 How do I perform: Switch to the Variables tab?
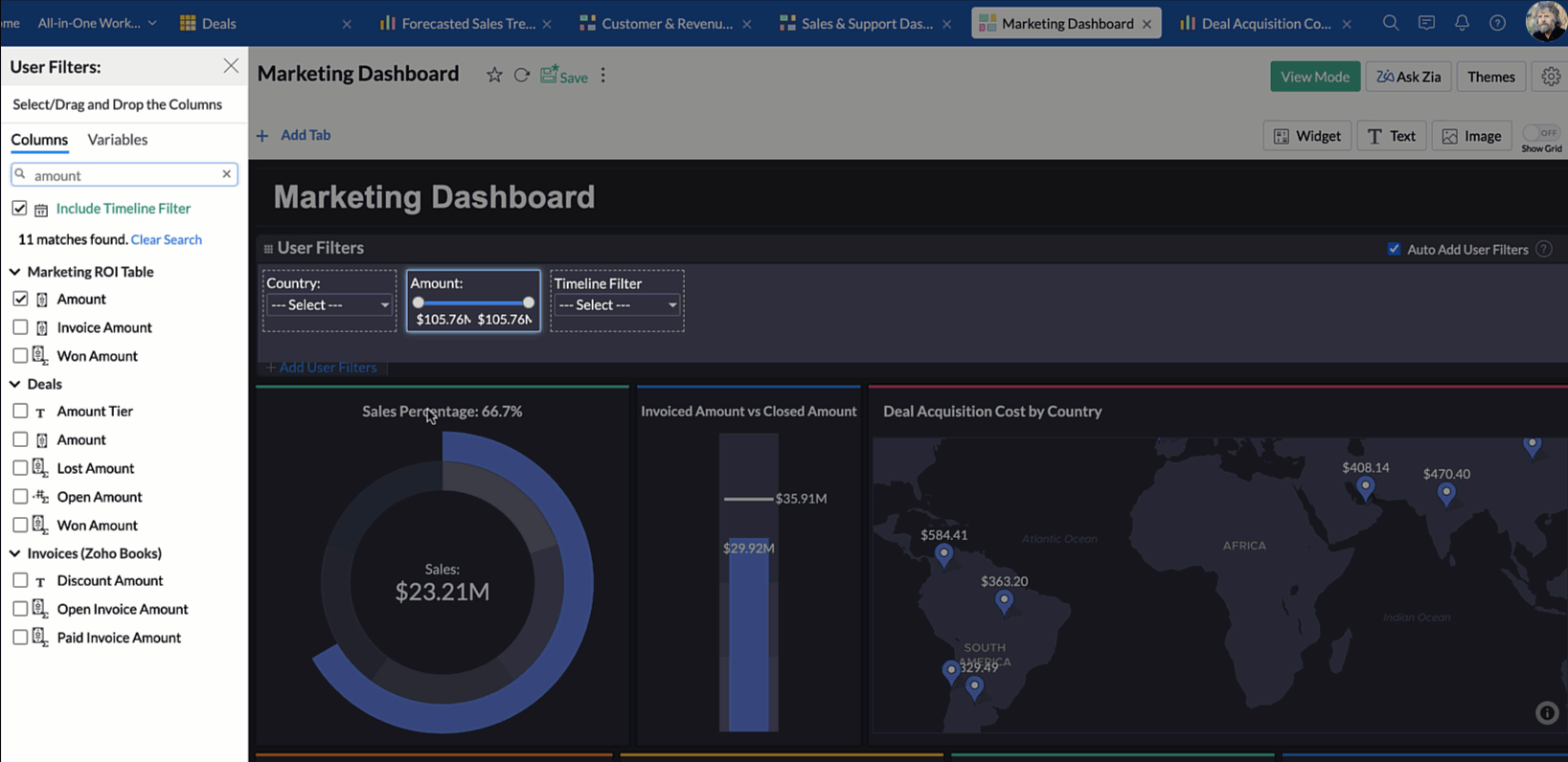pyautogui.click(x=118, y=140)
